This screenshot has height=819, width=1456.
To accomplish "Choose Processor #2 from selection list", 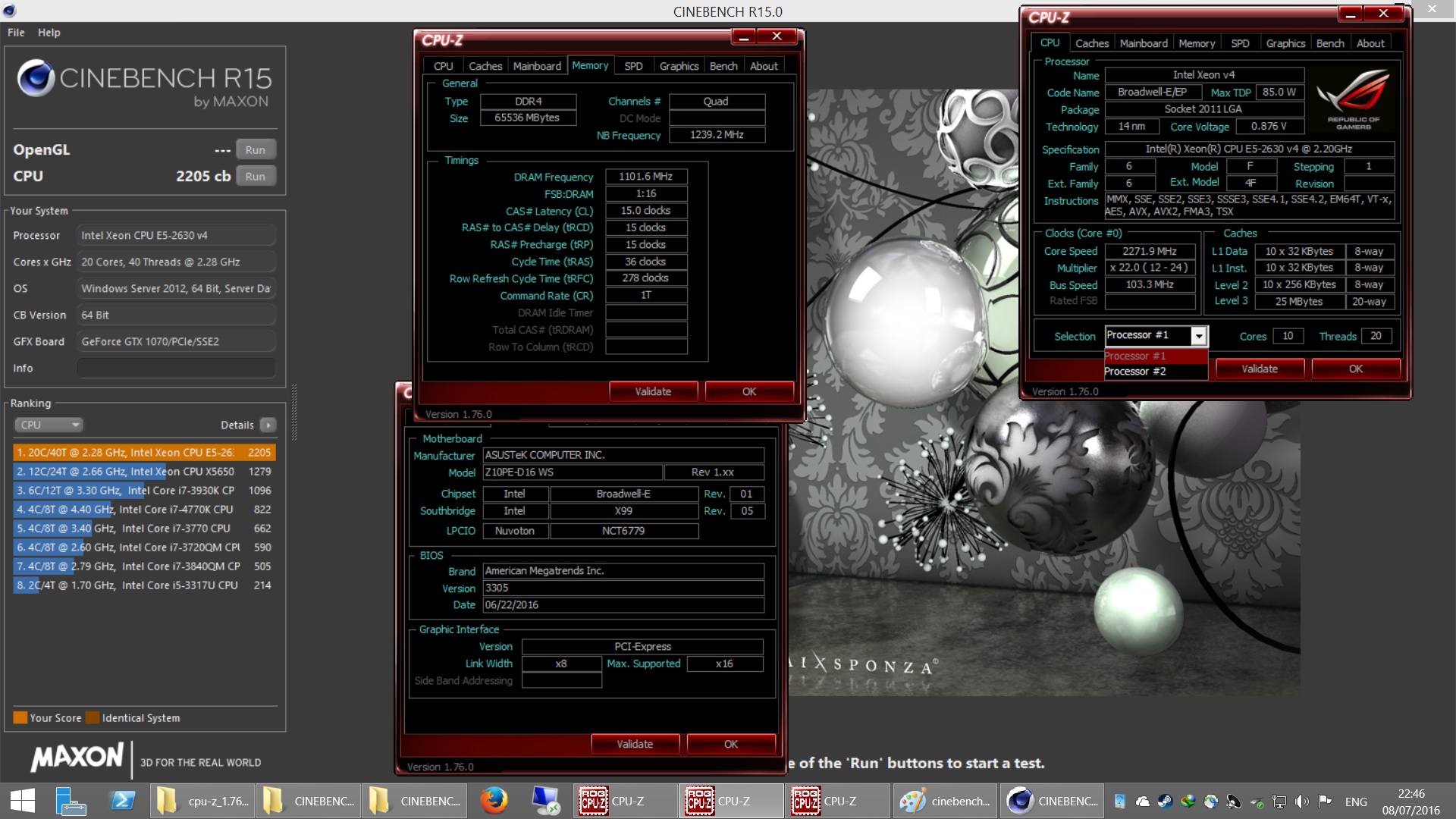I will [1156, 372].
